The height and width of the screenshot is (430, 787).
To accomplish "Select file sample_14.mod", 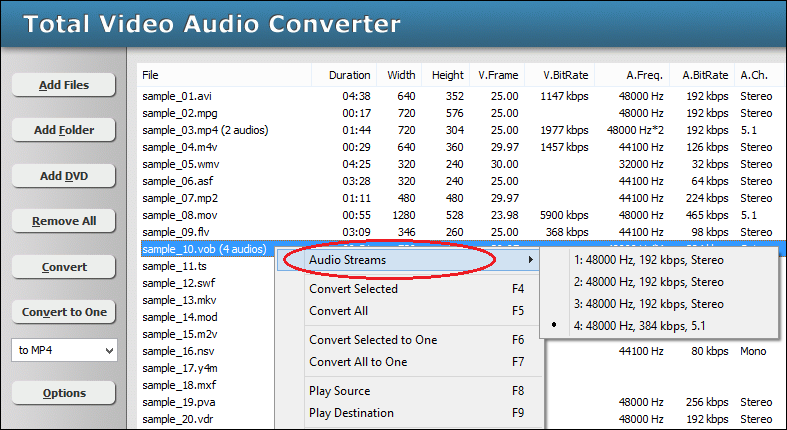I will pos(180,317).
